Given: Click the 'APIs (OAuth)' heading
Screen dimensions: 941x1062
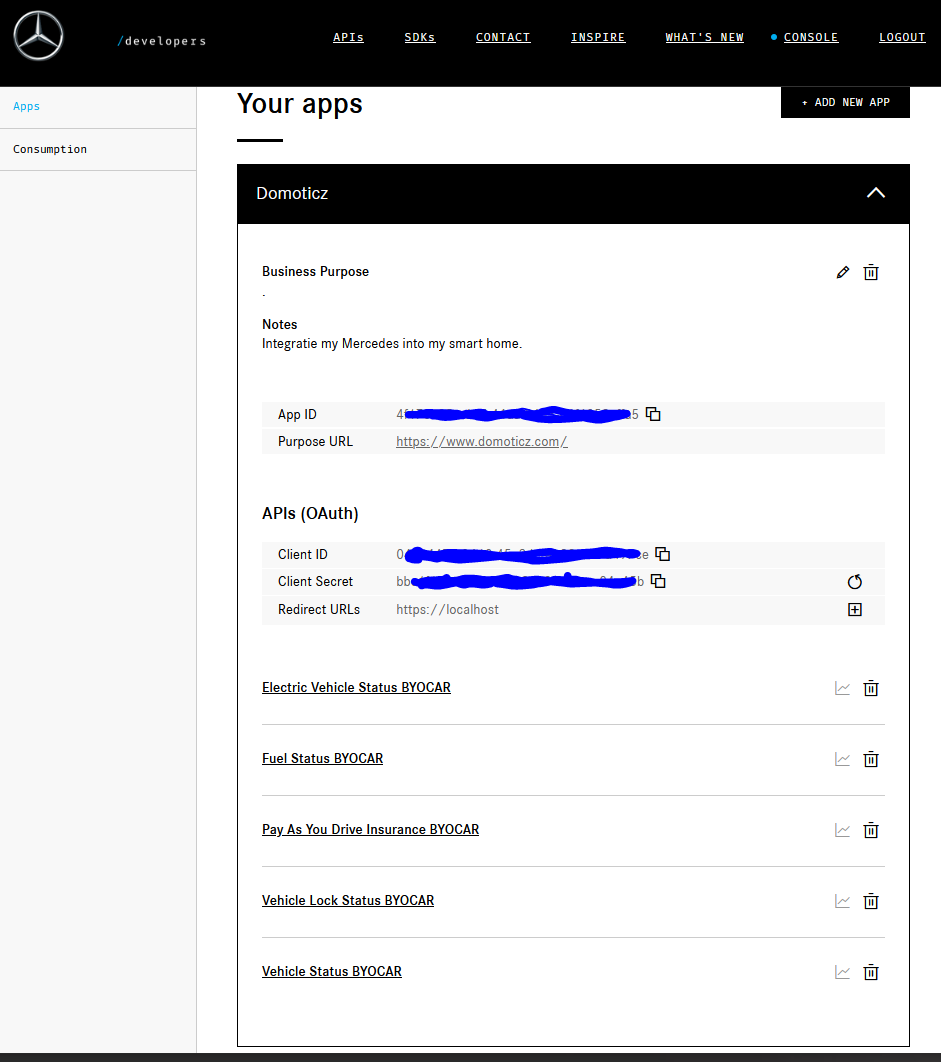Looking at the screenshot, I should click(x=310, y=513).
